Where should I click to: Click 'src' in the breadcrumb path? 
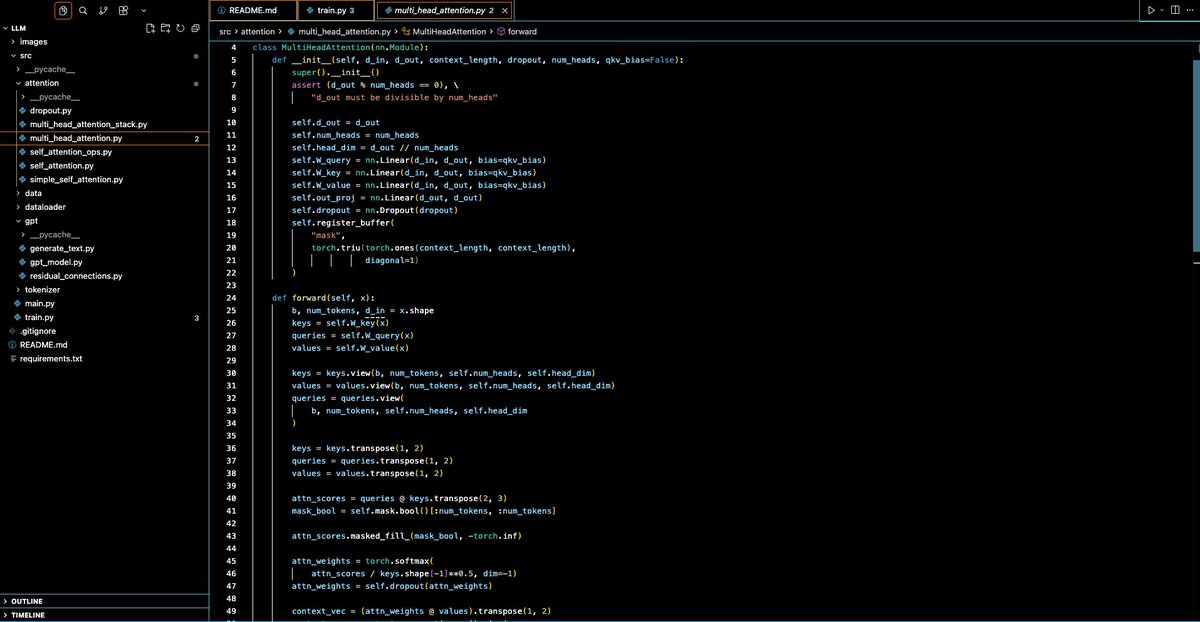(x=225, y=32)
